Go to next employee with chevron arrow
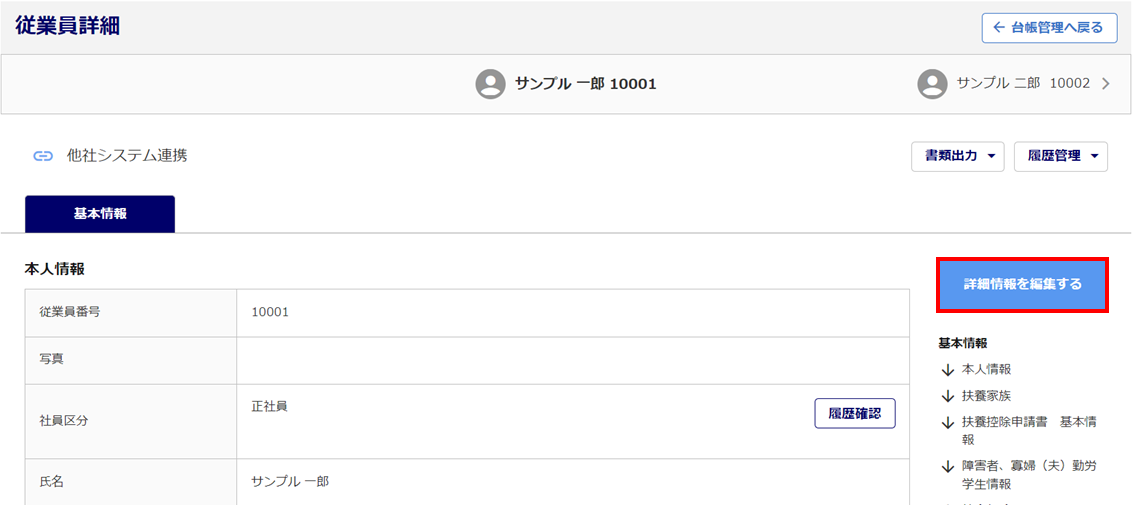Viewport: 1134px width, 505px height. pos(1105,84)
